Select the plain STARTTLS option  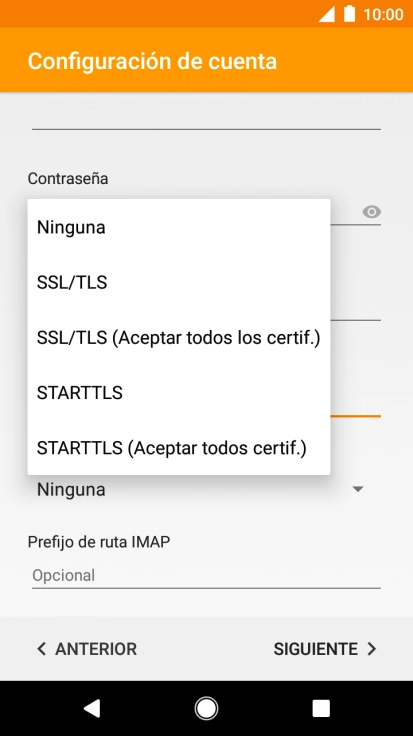tap(179, 392)
